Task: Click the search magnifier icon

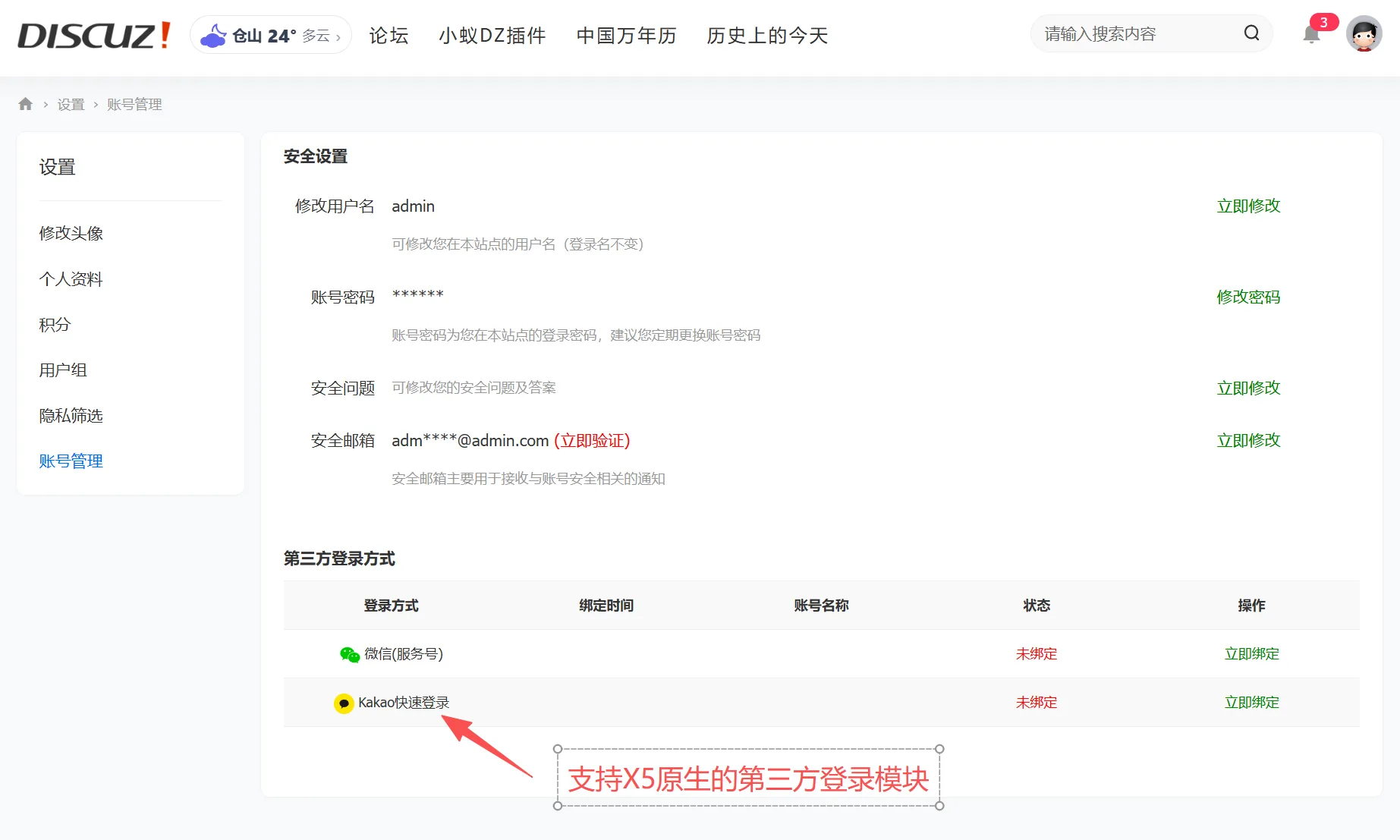Action: [x=1252, y=33]
